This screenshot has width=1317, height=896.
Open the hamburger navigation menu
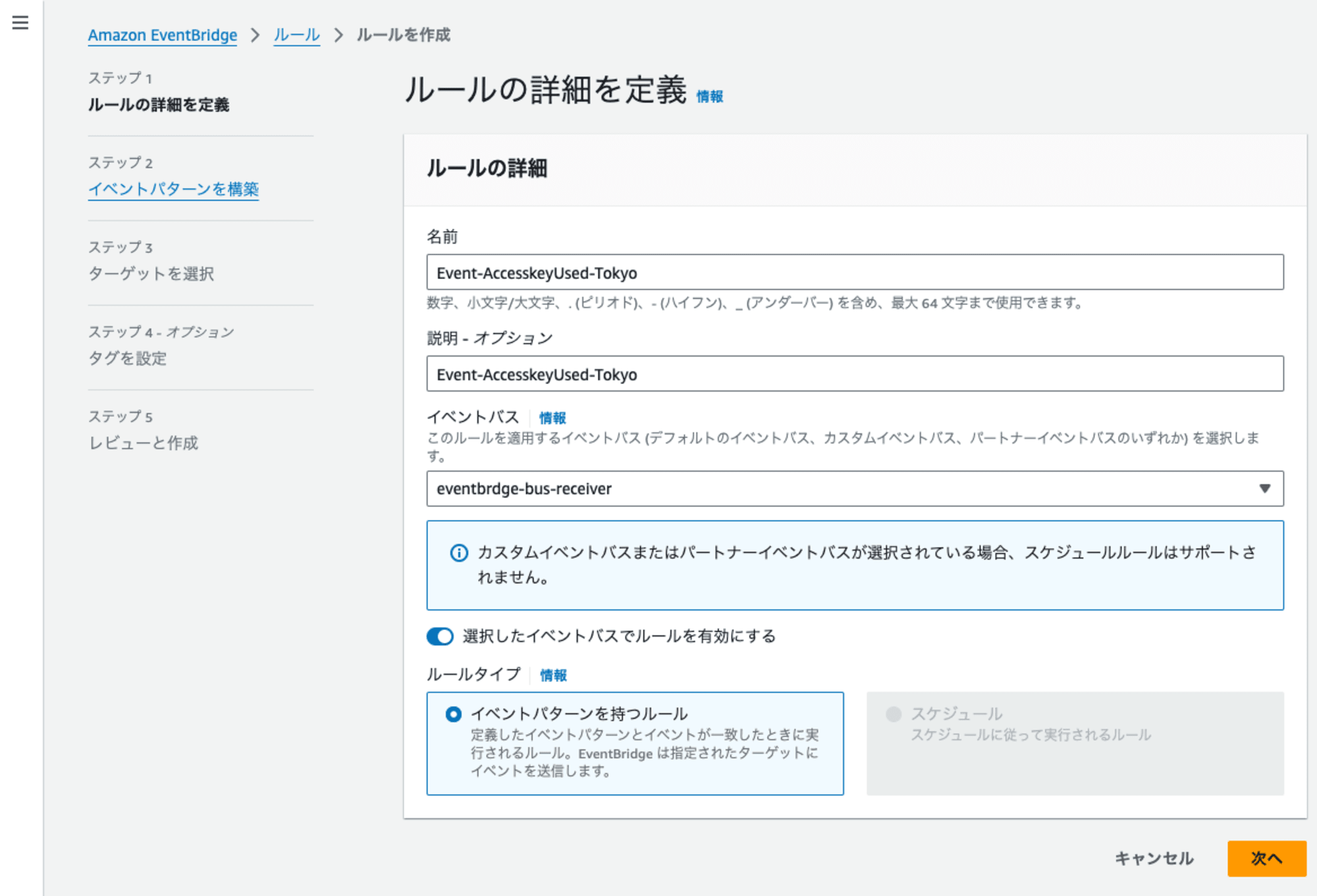[20, 23]
